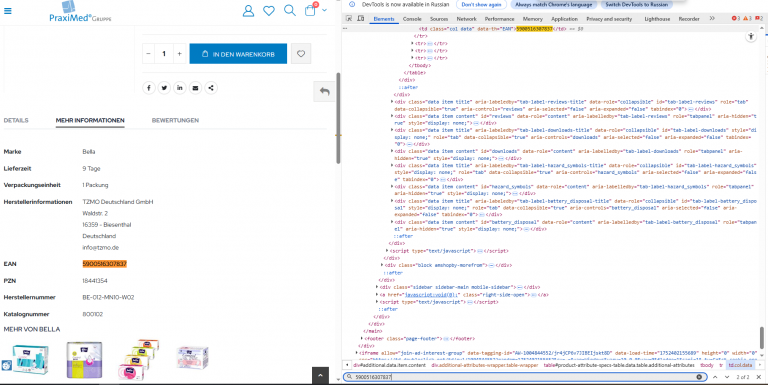
Task: Open the hamburger menu on PraxiMed site
Action: (8, 11)
